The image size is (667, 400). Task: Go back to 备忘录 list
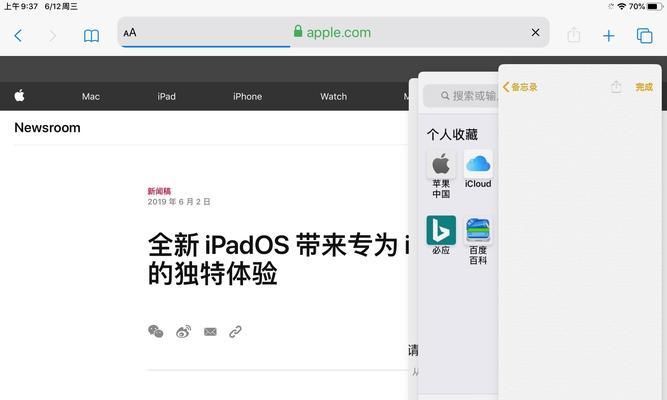[x=520, y=87]
